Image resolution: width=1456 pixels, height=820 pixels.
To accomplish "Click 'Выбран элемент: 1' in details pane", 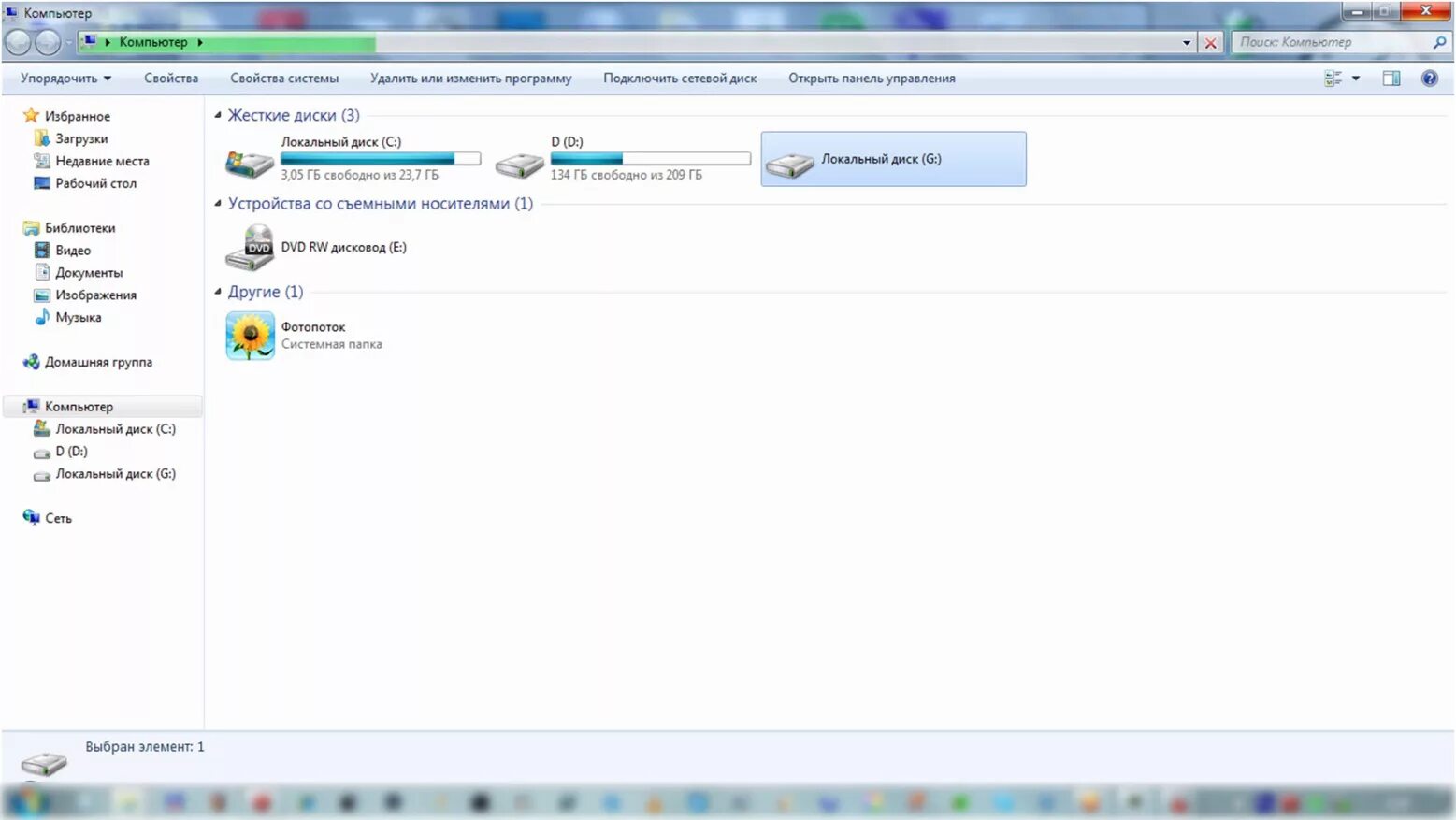I will click(144, 747).
